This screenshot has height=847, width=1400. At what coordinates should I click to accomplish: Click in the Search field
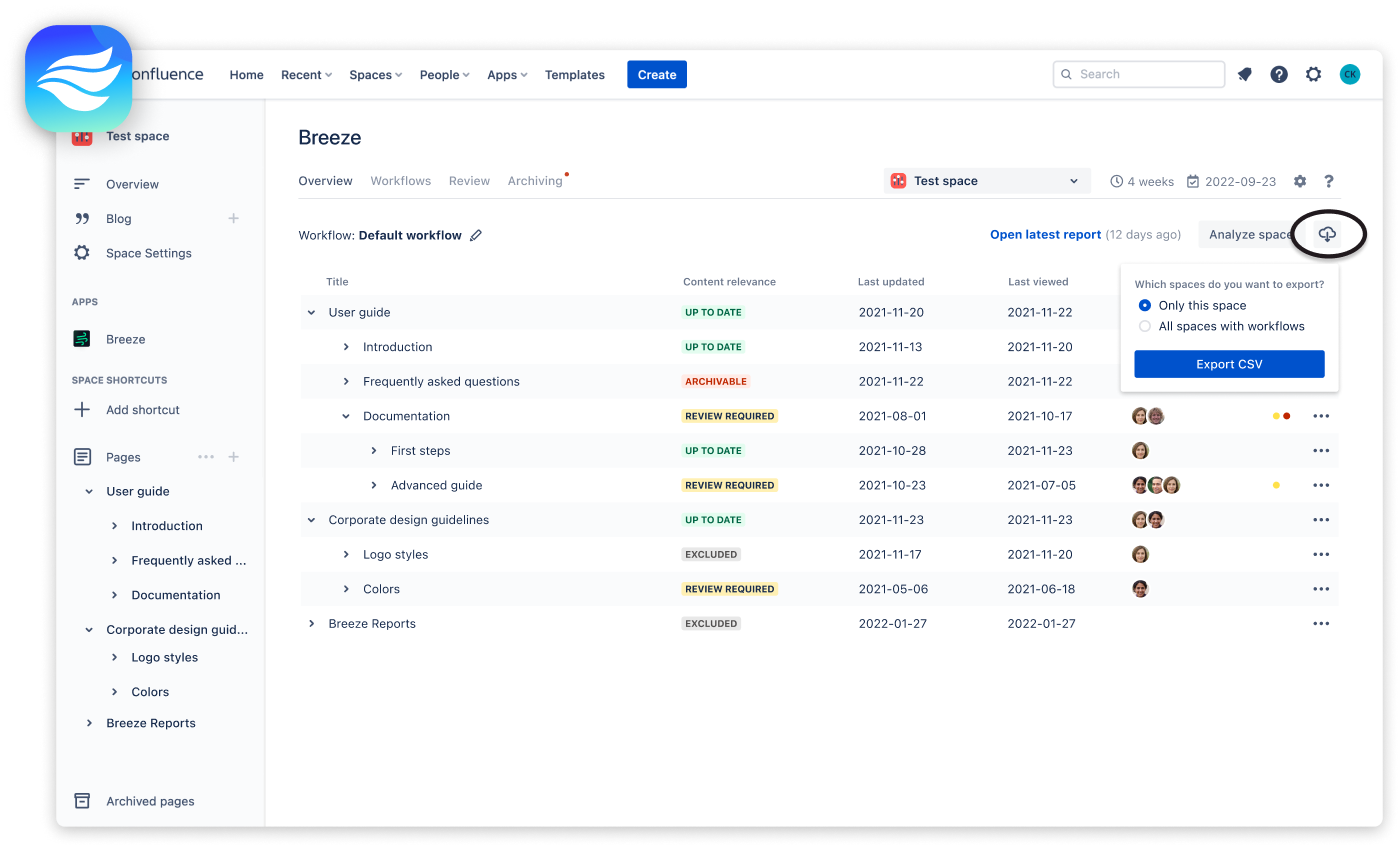tap(1138, 74)
